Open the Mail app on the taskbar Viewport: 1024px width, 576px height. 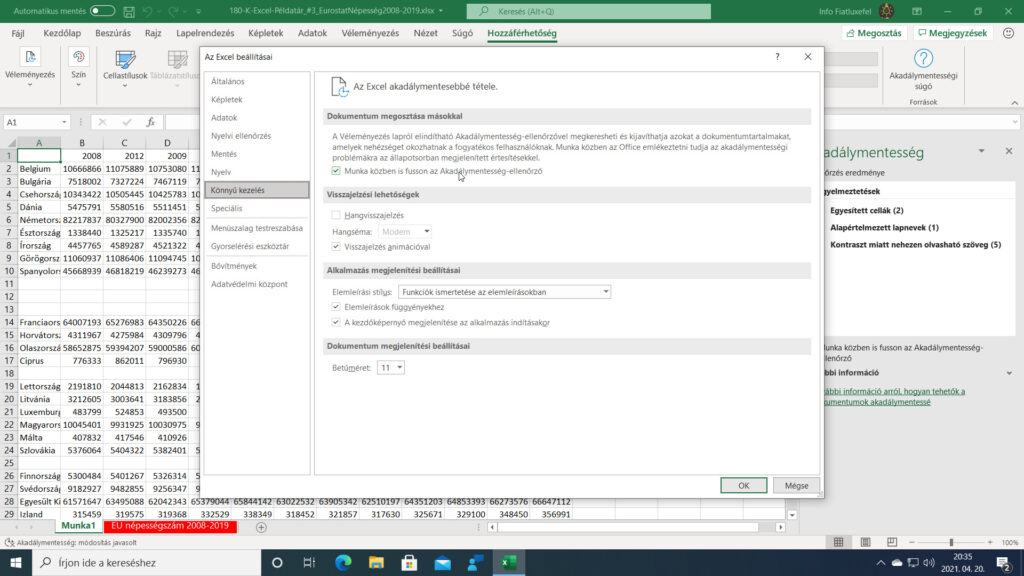[443, 562]
